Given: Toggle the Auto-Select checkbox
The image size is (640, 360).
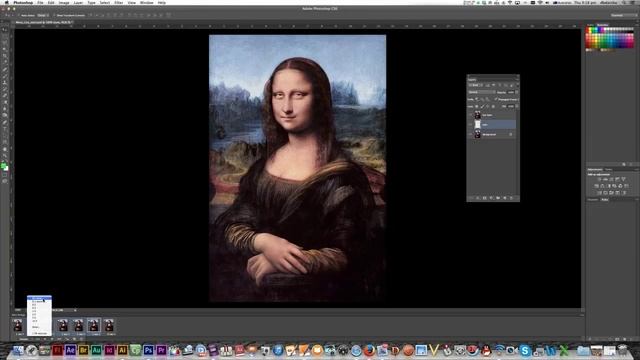Looking at the screenshot, I should [19, 15].
